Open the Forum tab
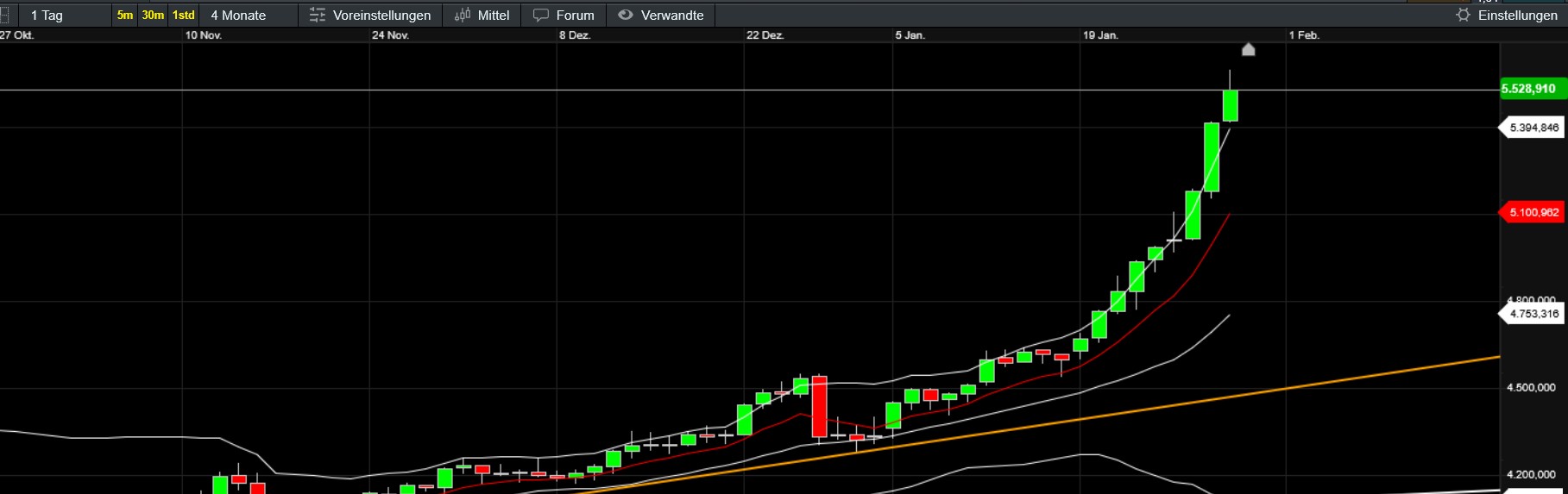This screenshot has width=1568, height=494. [575, 16]
